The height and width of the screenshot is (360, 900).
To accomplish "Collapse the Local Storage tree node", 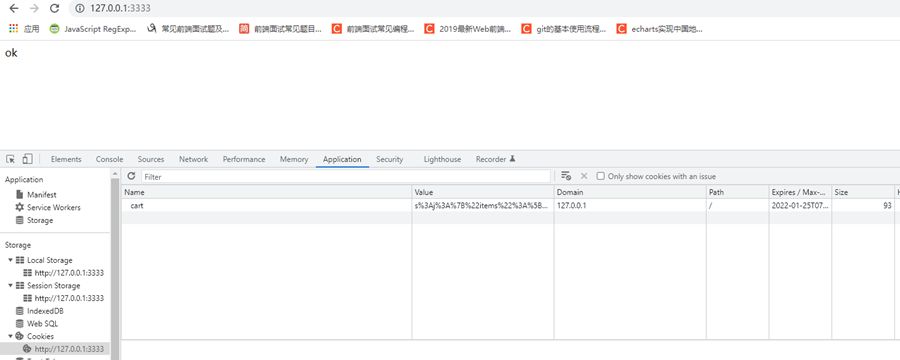I will (x=10, y=260).
